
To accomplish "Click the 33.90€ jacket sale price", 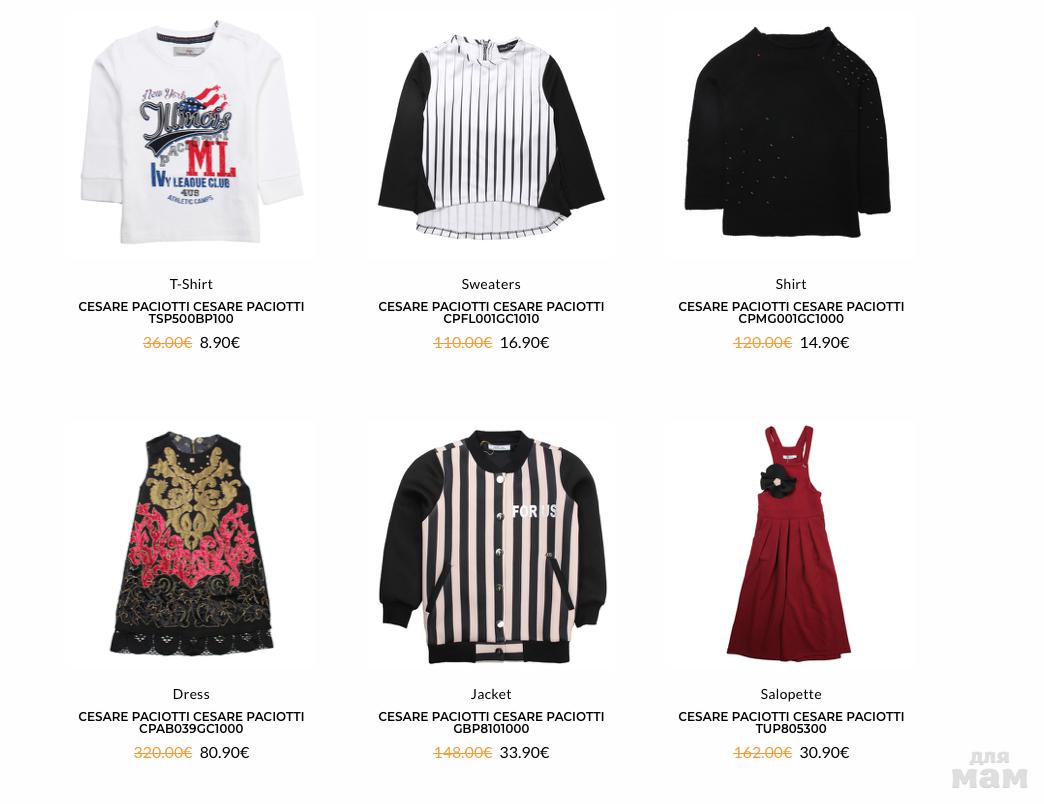I will click(x=525, y=753).
